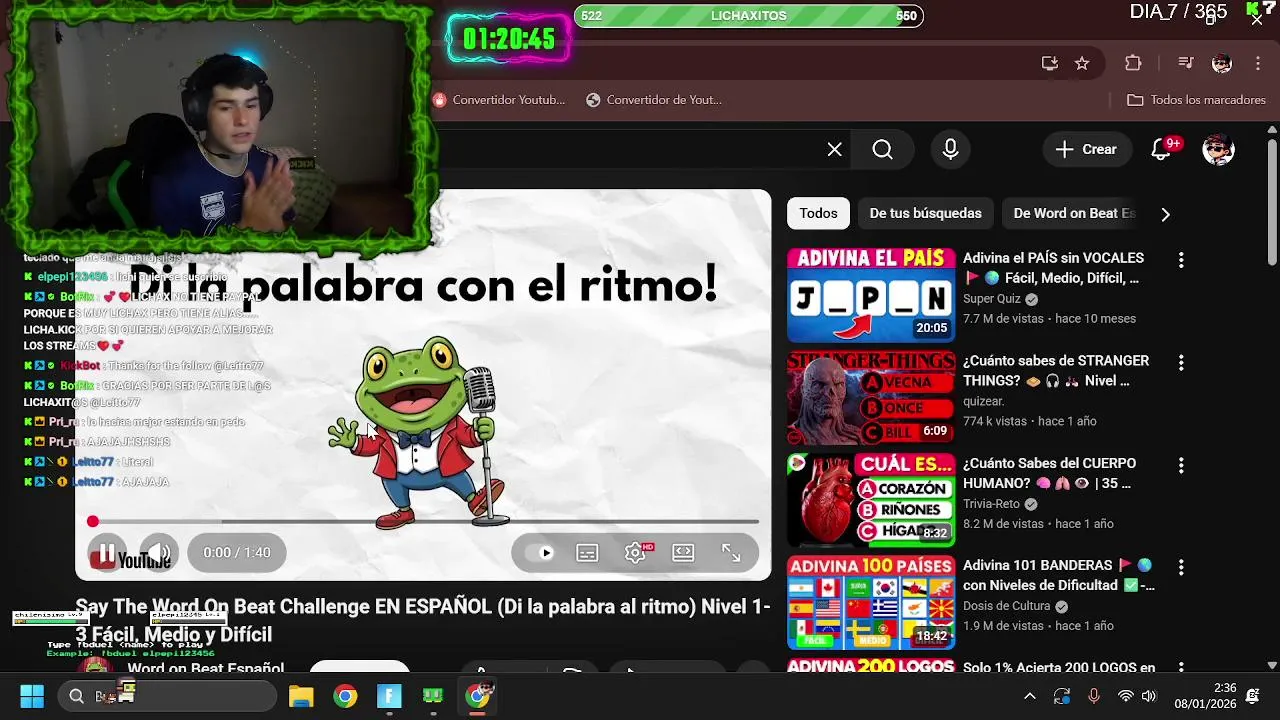Open the Word on Beat Español channel
The width and height of the screenshot is (1280, 720).
[205, 668]
